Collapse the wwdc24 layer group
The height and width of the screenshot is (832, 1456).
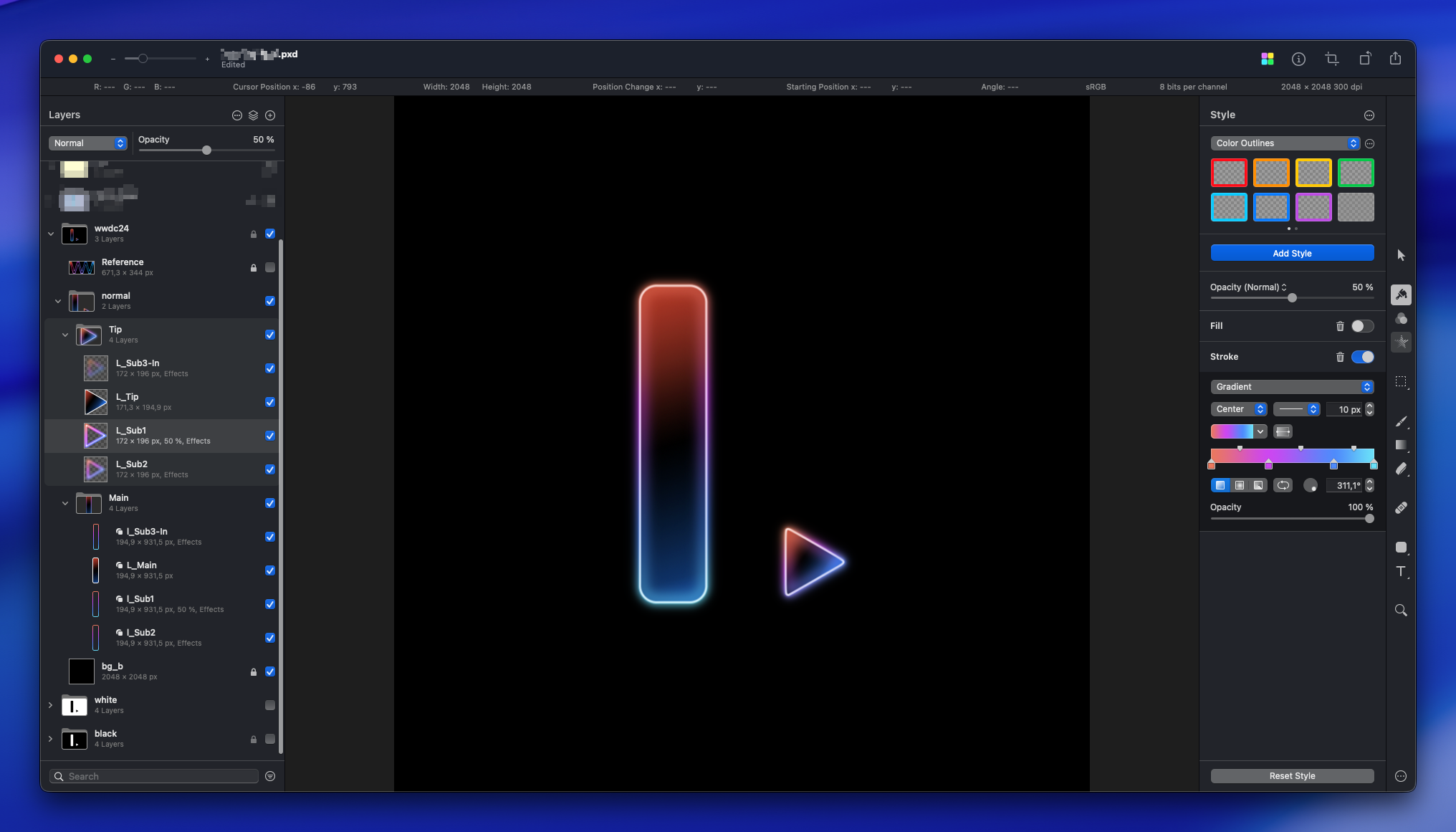point(51,234)
